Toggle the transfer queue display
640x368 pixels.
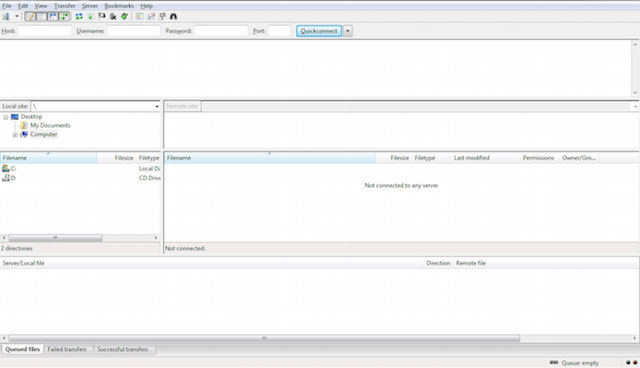[64, 16]
